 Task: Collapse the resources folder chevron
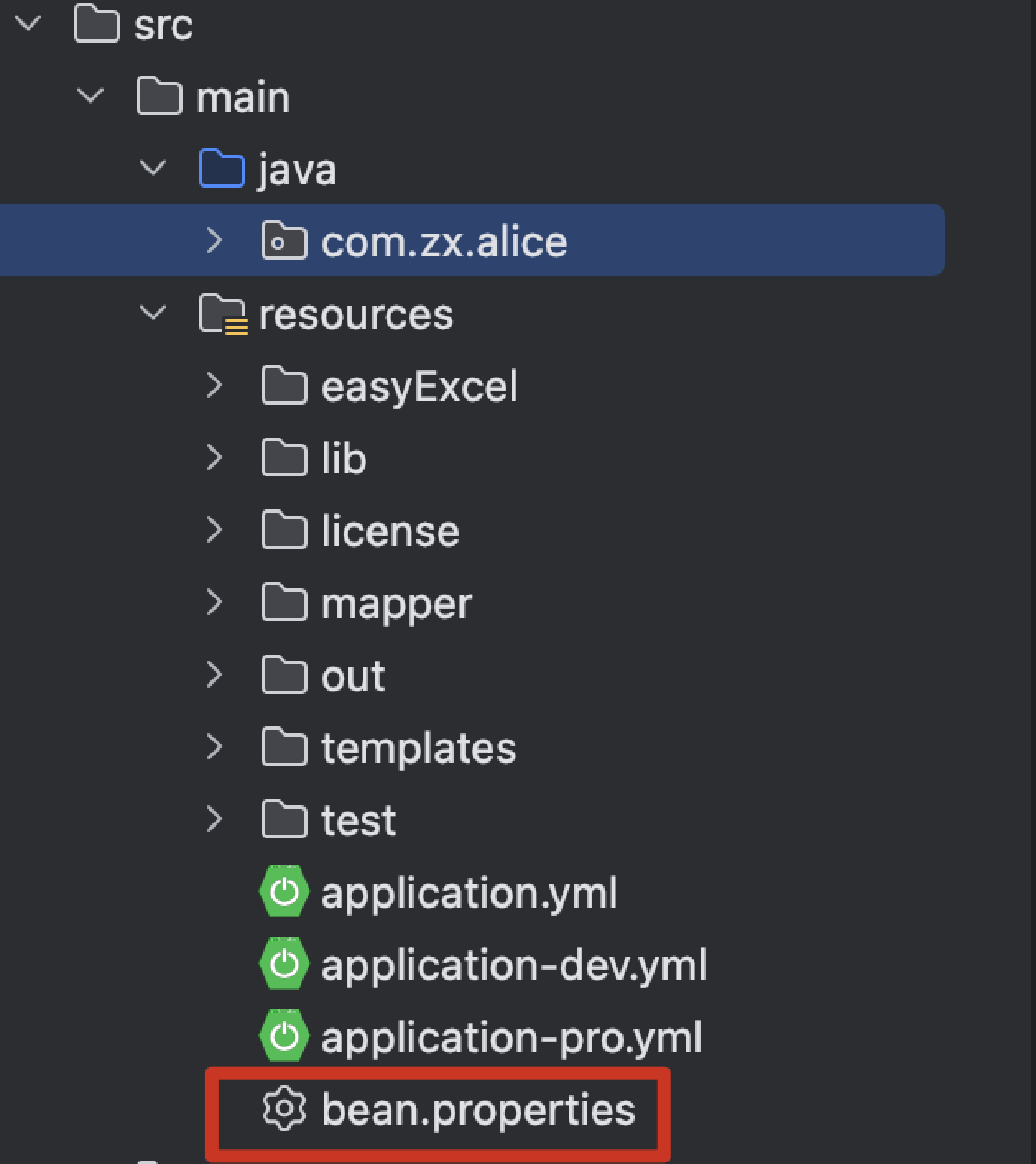pos(153,313)
